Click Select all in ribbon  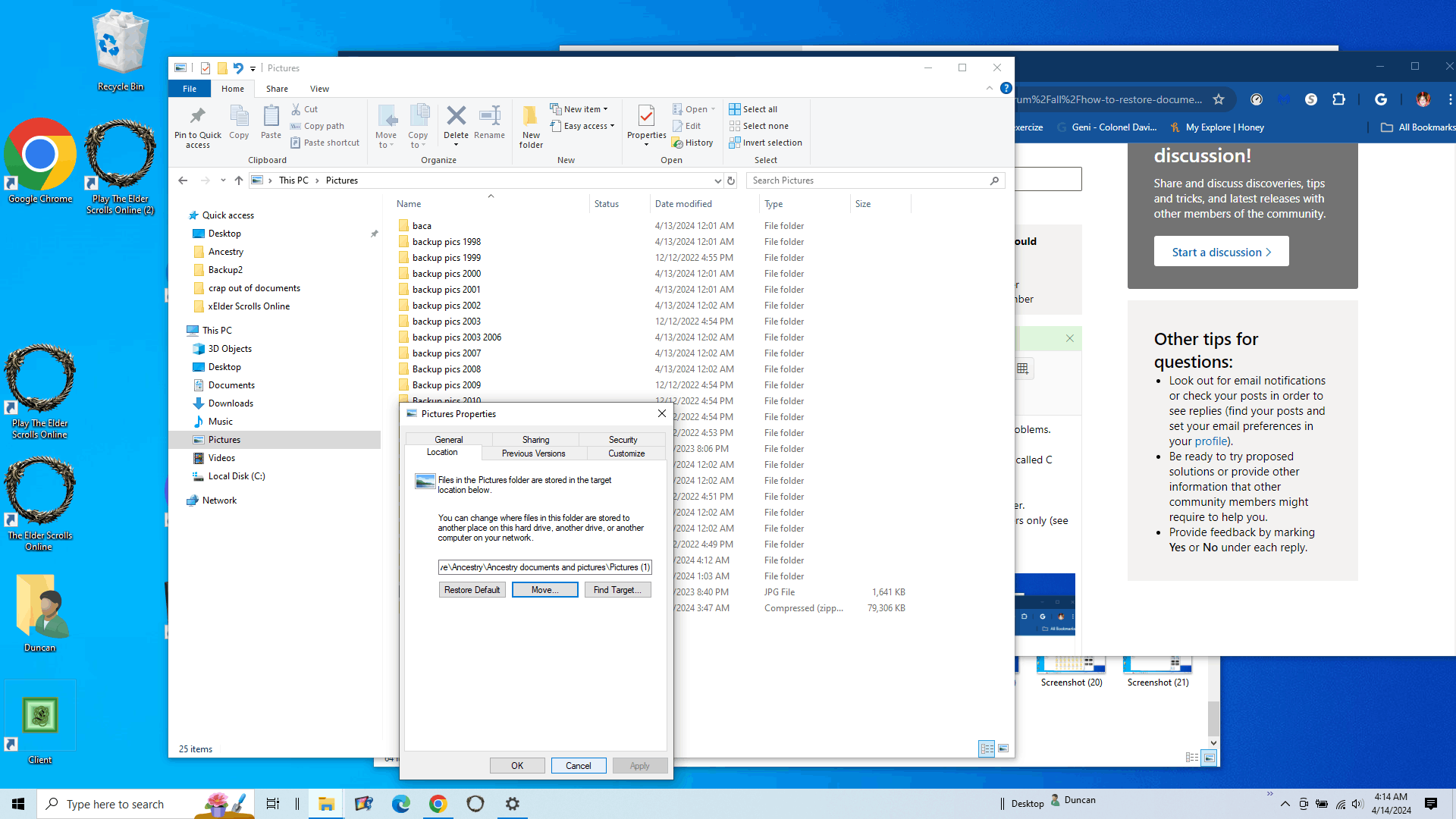coord(753,109)
